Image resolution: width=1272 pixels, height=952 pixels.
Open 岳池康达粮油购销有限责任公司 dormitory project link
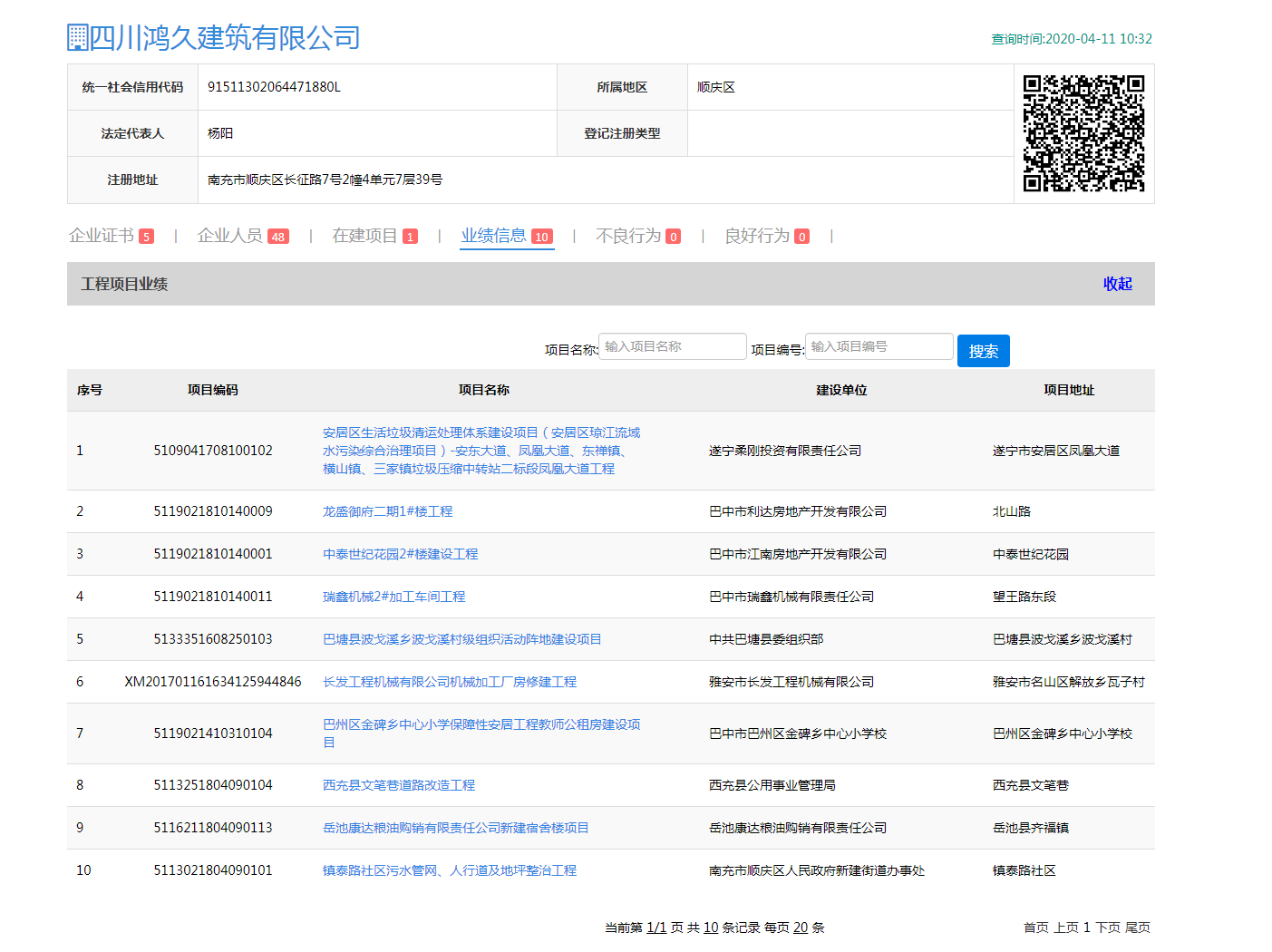(455, 828)
